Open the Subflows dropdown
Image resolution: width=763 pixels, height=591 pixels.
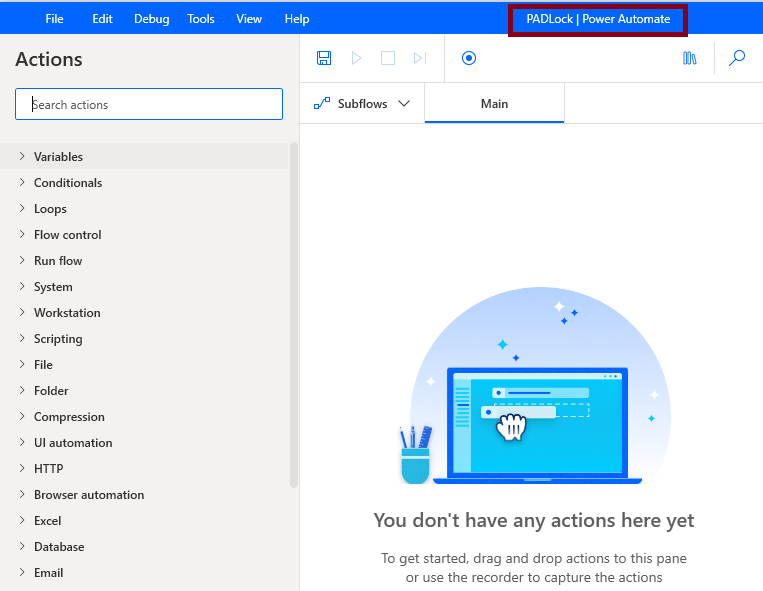coord(362,104)
